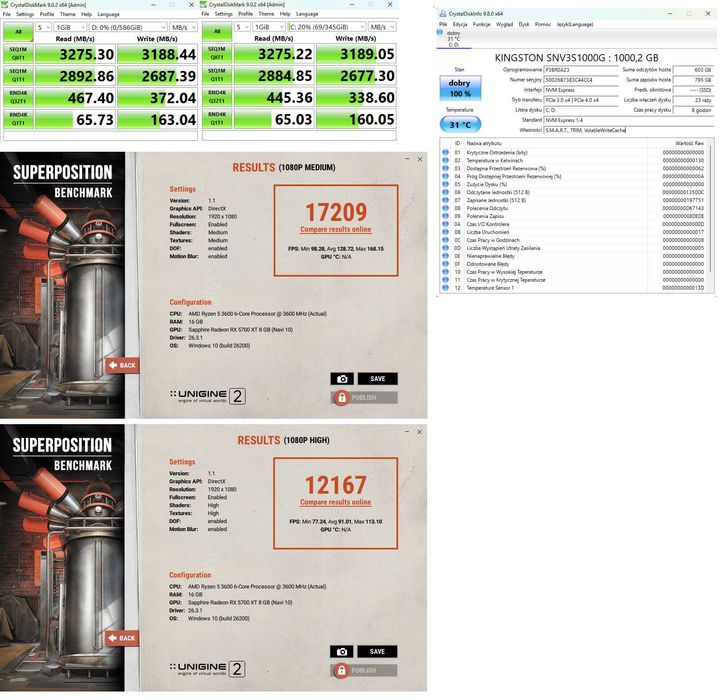The height and width of the screenshot is (700, 725).
Task: Open Funkcje menu in CrystalDiskInfo
Action: [481, 24]
